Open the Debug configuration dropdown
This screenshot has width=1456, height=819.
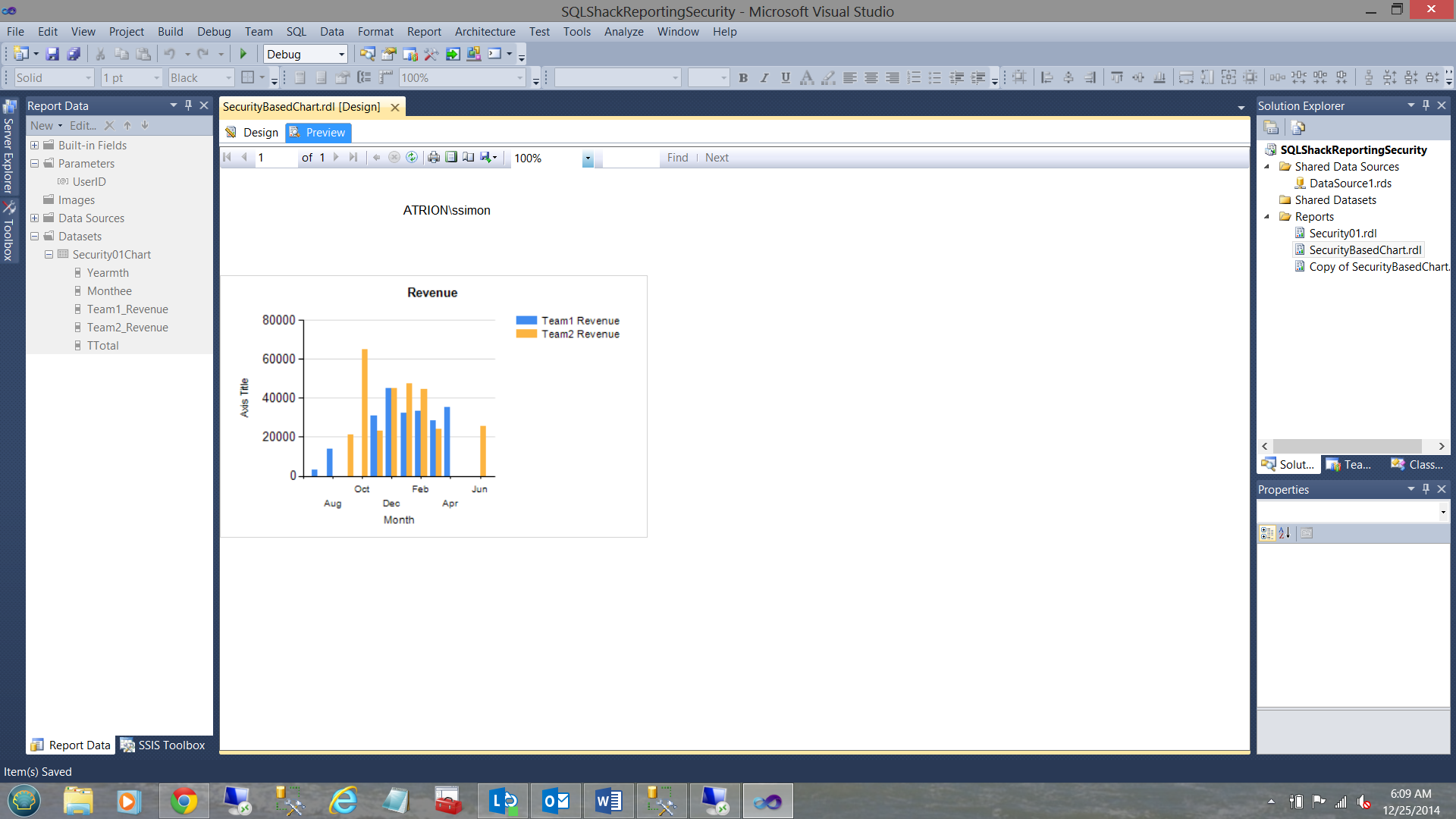pos(341,55)
